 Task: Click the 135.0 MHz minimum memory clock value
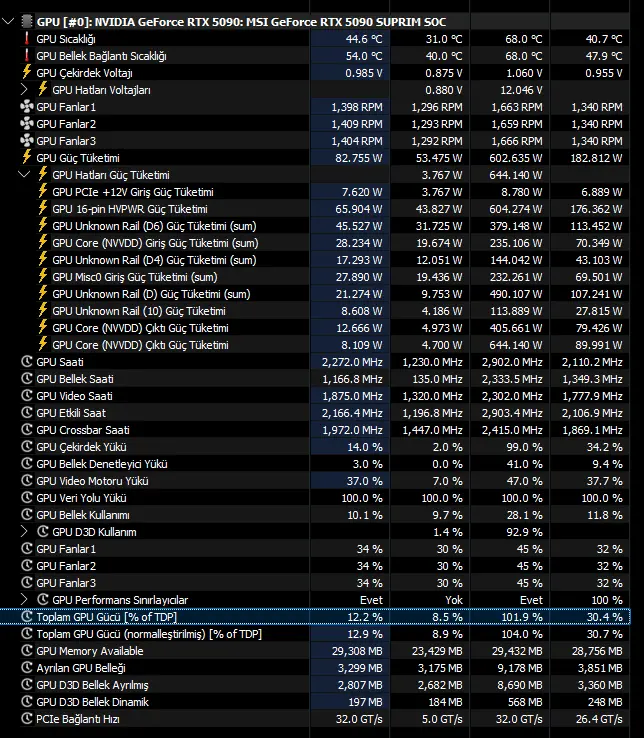click(x=438, y=379)
